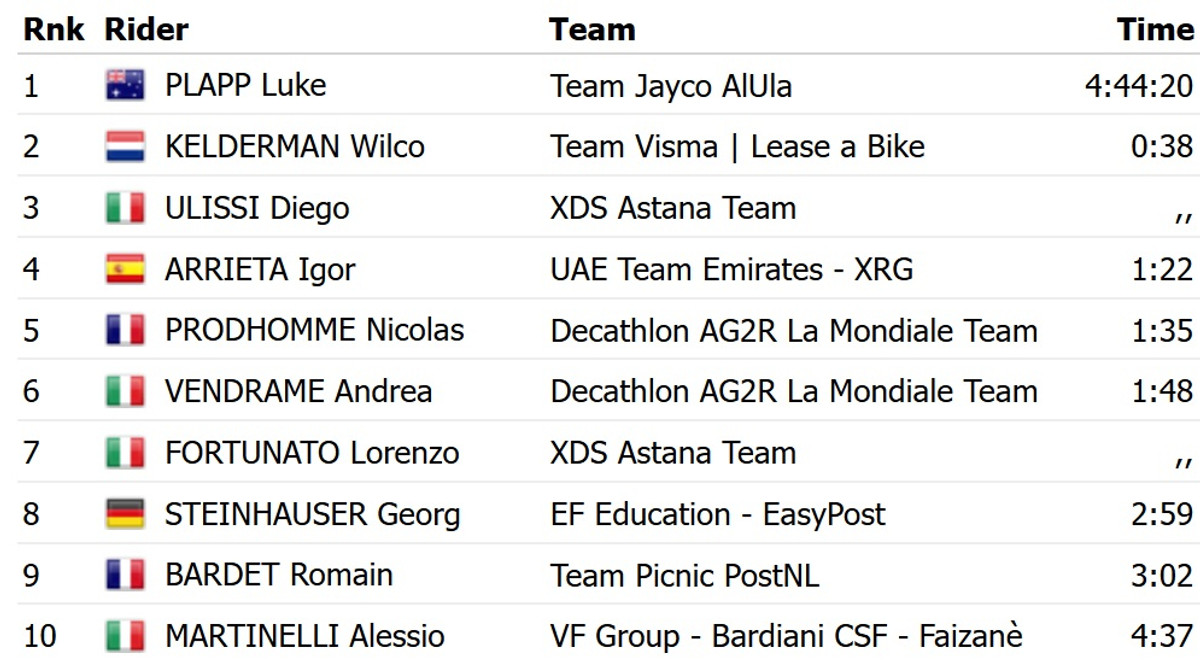The width and height of the screenshot is (1200, 662).
Task: Click the Netherlands flag next to Kelderman
Action: point(125,147)
